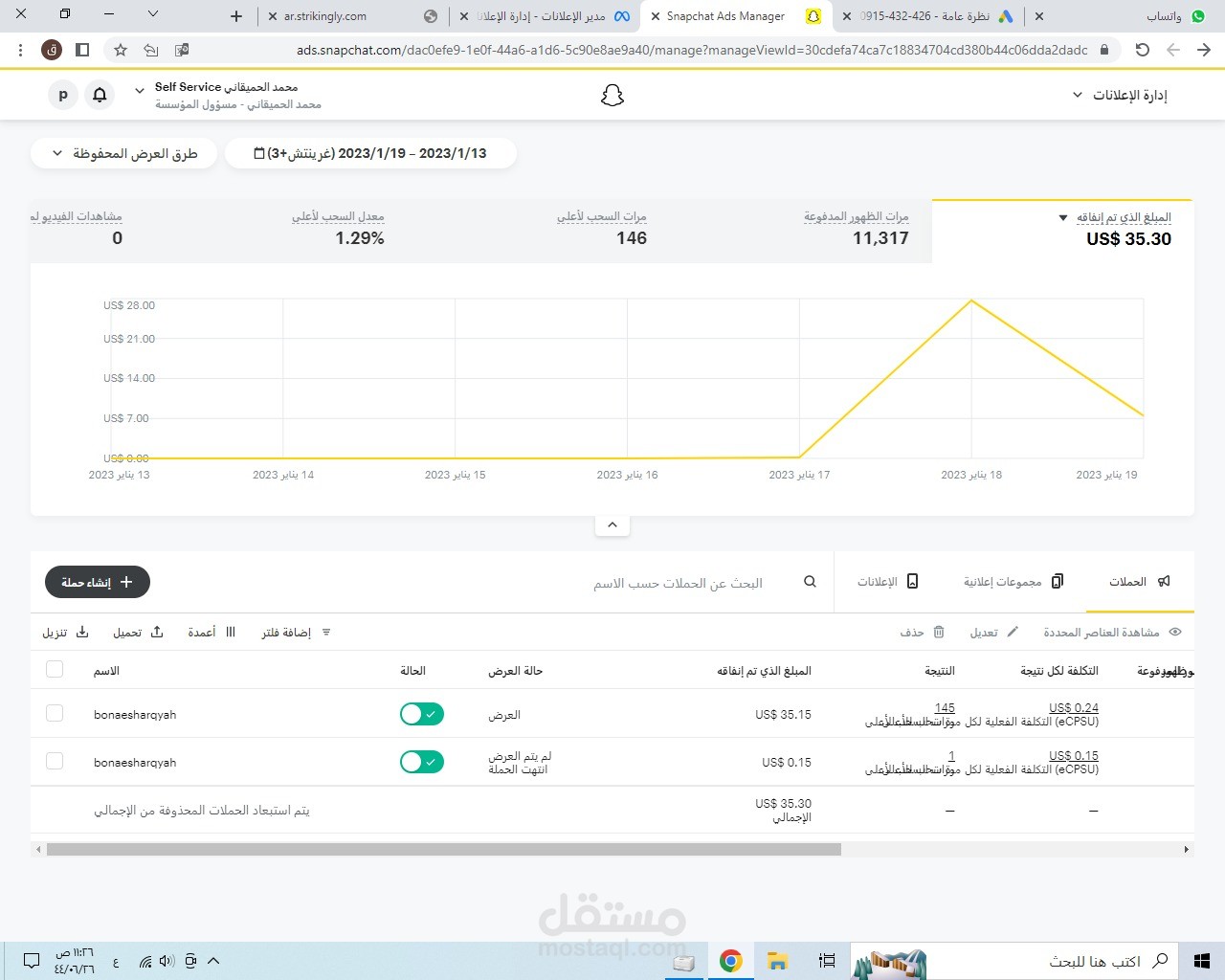
Task: Select the مرات الظهور المدفوعة metric card
Action: [x=801, y=231]
